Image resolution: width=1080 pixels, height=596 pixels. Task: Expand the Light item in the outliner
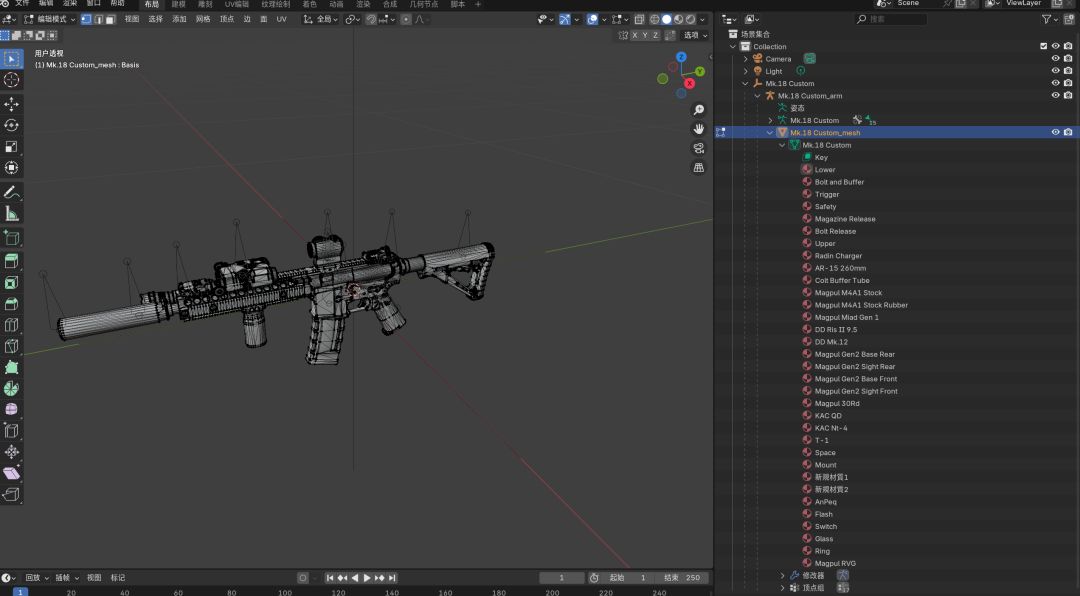coord(745,71)
